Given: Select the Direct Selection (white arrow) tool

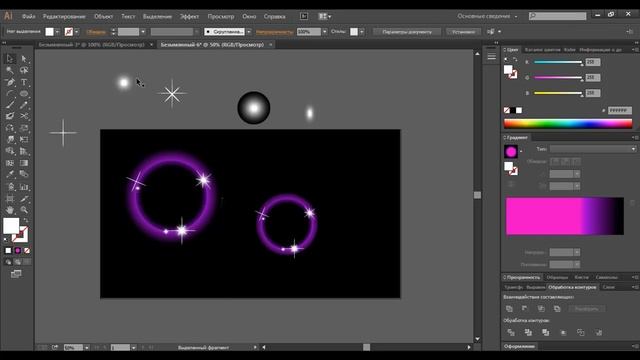Looking at the screenshot, I should point(24,59).
